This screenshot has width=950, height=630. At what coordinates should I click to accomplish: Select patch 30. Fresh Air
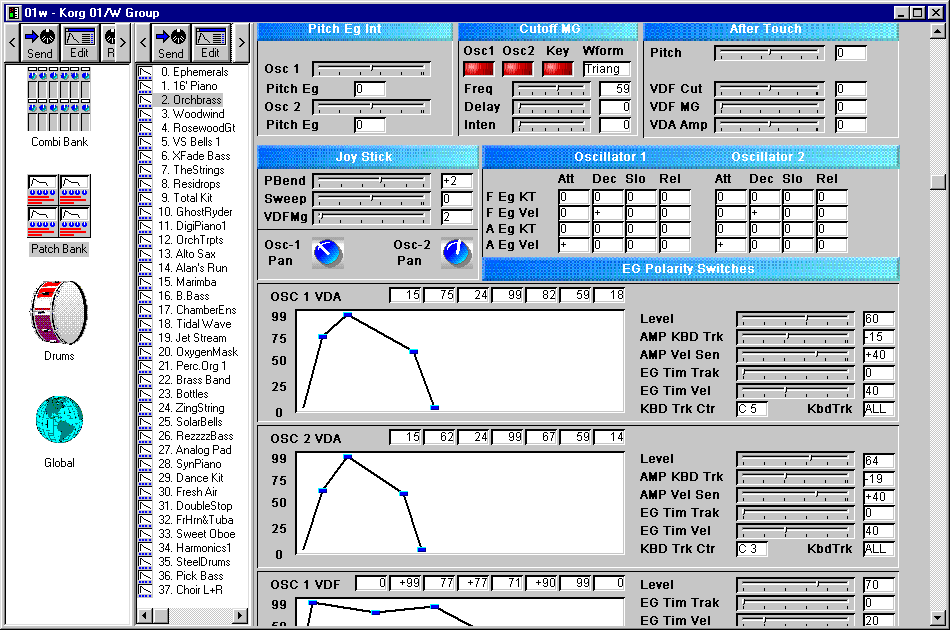(187, 492)
